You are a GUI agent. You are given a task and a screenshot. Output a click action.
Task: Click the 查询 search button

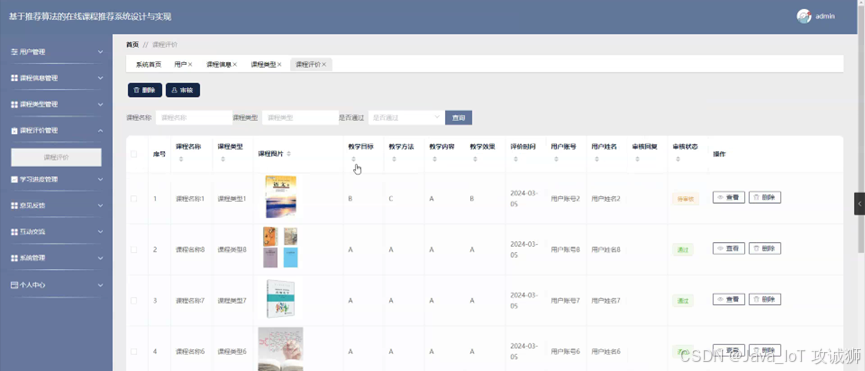tap(458, 117)
